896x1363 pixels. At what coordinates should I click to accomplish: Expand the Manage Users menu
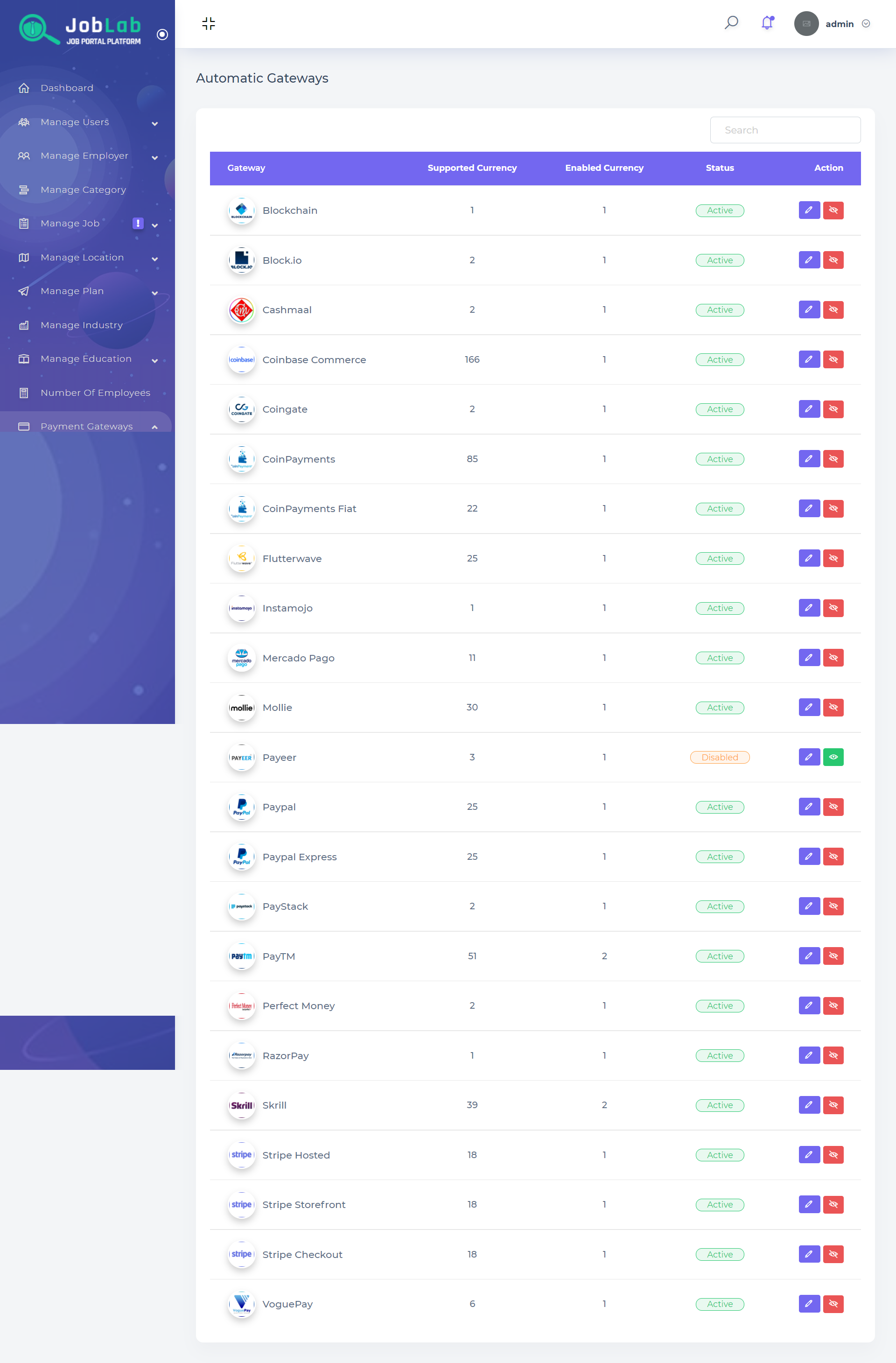[155, 123]
